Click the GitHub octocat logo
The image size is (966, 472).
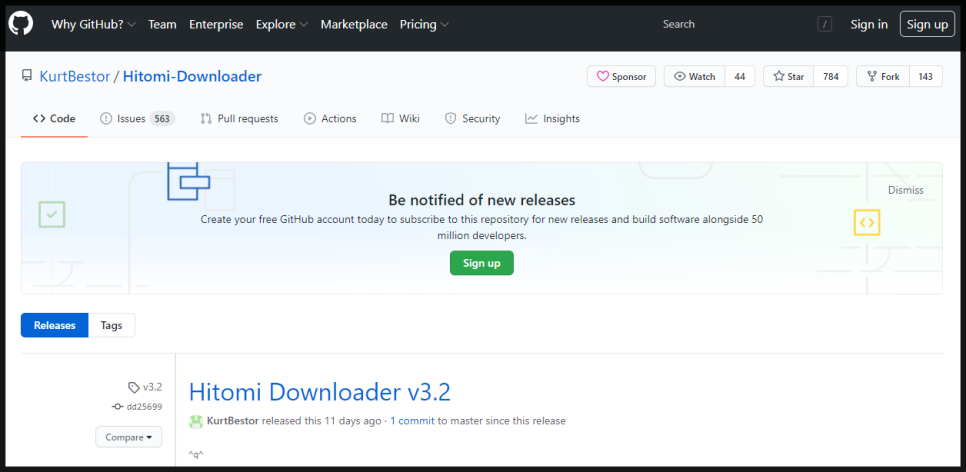coord(21,24)
